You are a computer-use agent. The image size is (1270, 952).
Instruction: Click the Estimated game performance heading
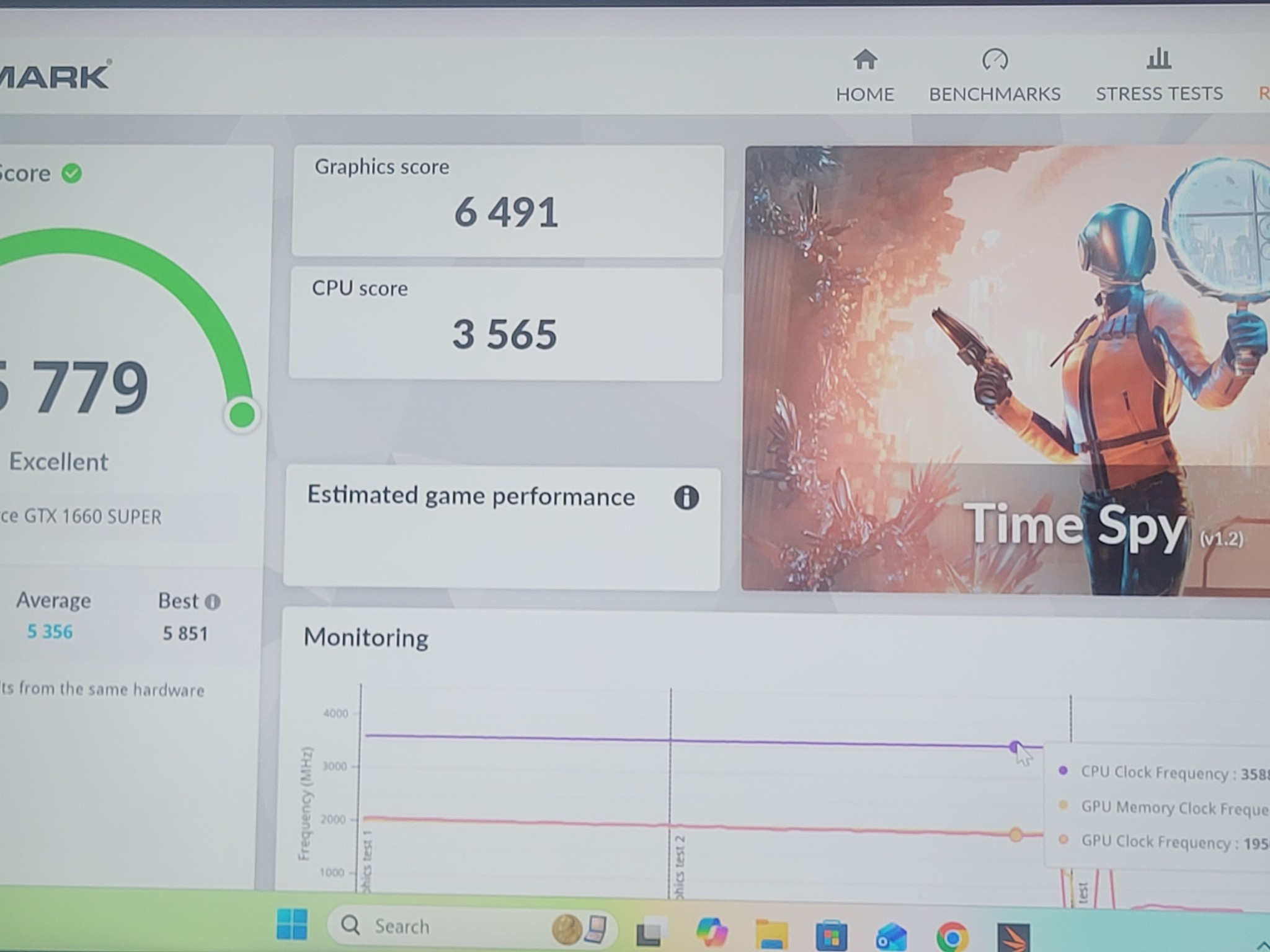tap(471, 496)
